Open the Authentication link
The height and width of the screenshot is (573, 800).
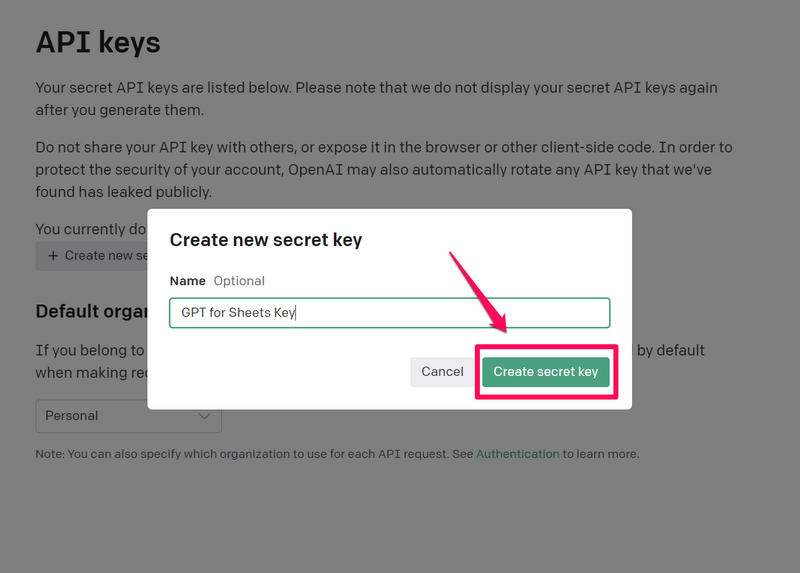click(517, 454)
